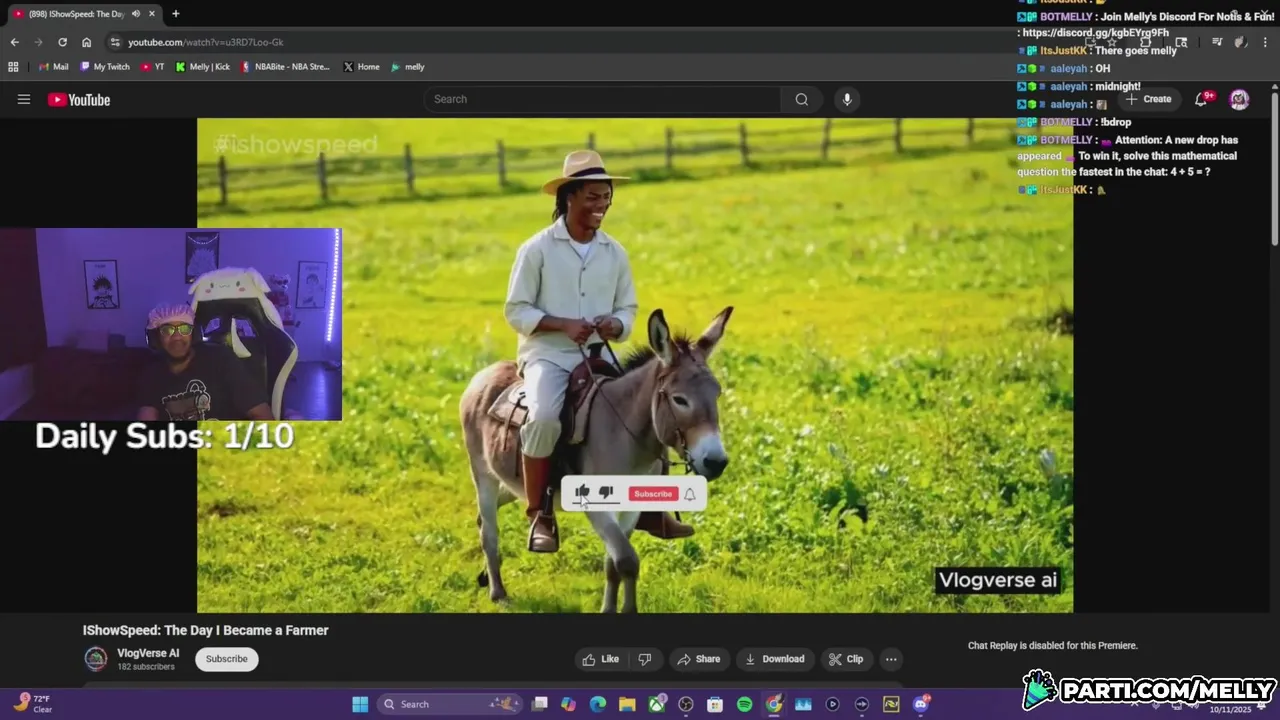Select the address bar URL
The height and width of the screenshot is (720, 1280).
click(205, 42)
